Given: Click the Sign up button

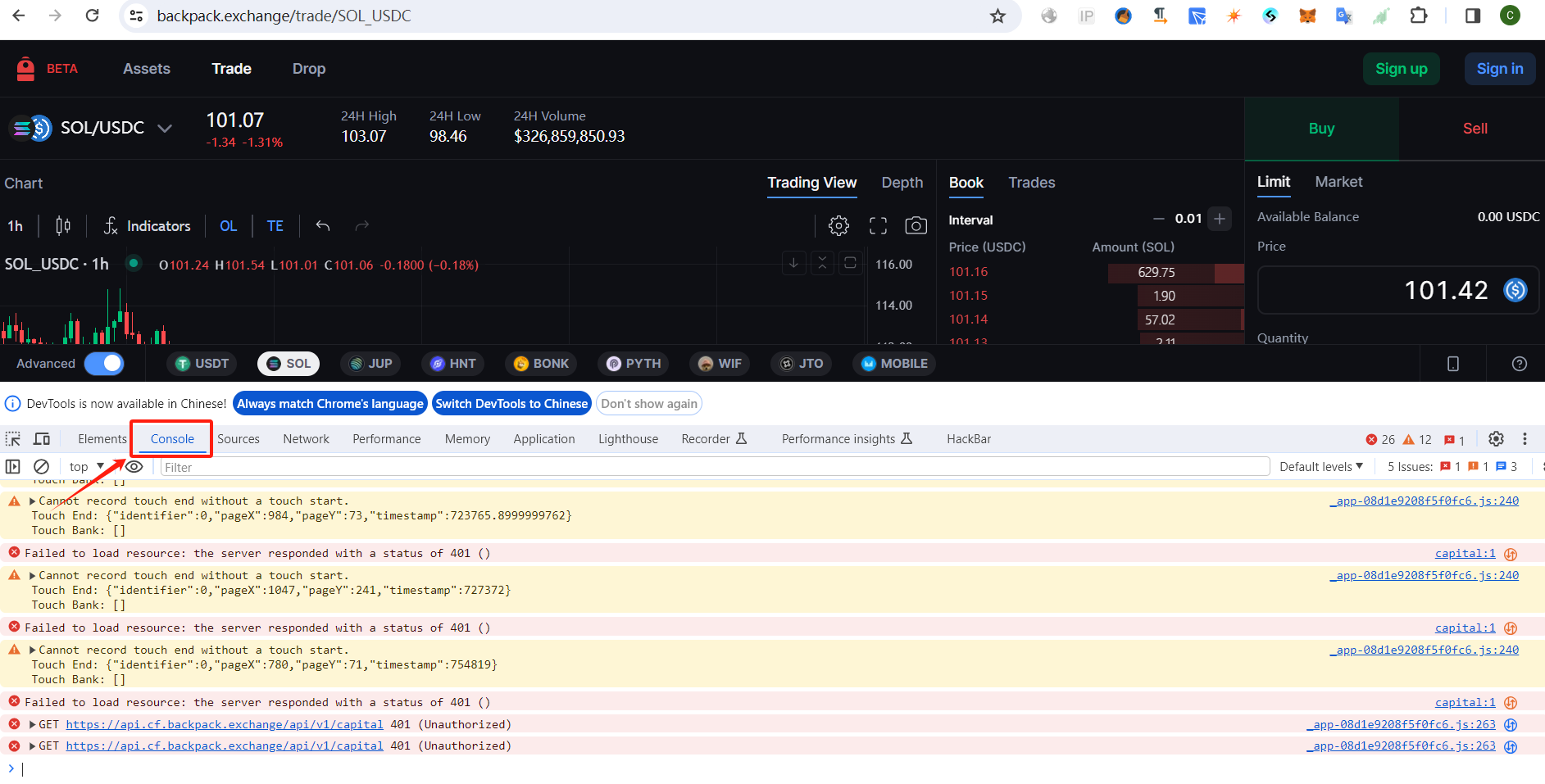Looking at the screenshot, I should pos(1401,69).
